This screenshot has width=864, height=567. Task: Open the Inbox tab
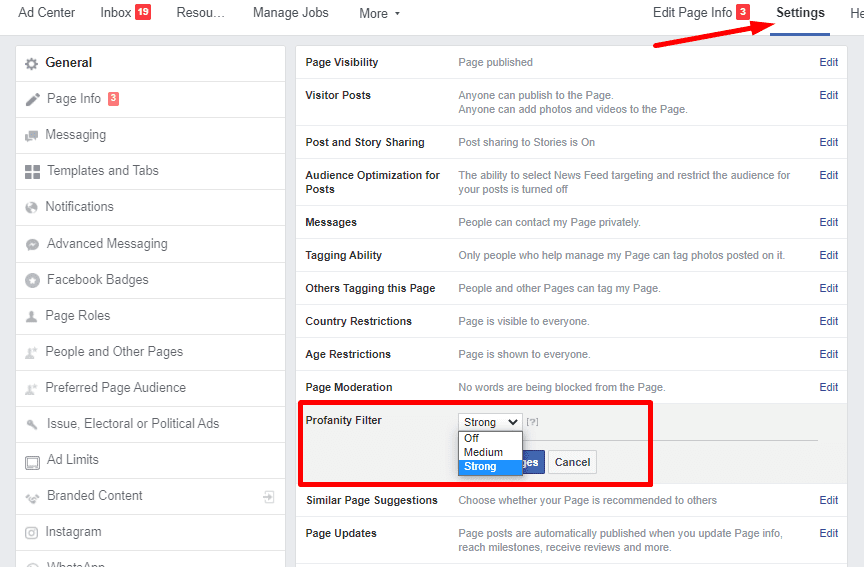pos(116,13)
